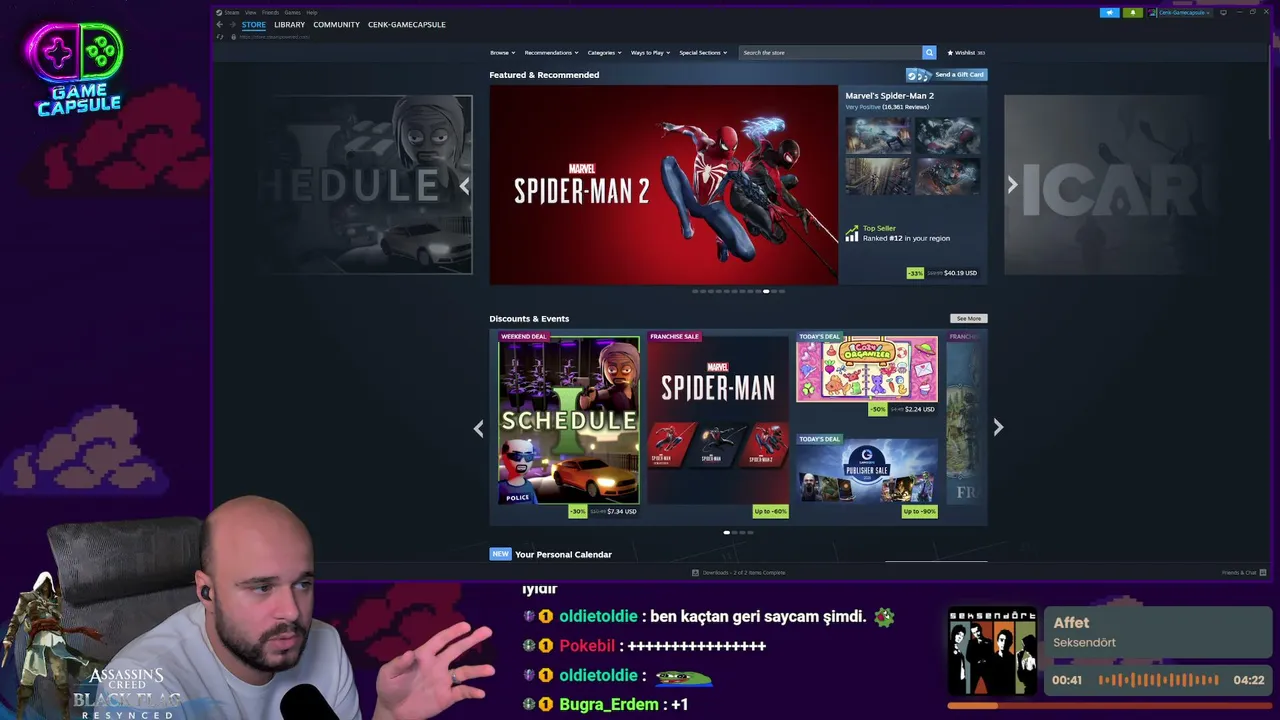
Task: Click the Very Positive reviews text
Action: [863, 107]
